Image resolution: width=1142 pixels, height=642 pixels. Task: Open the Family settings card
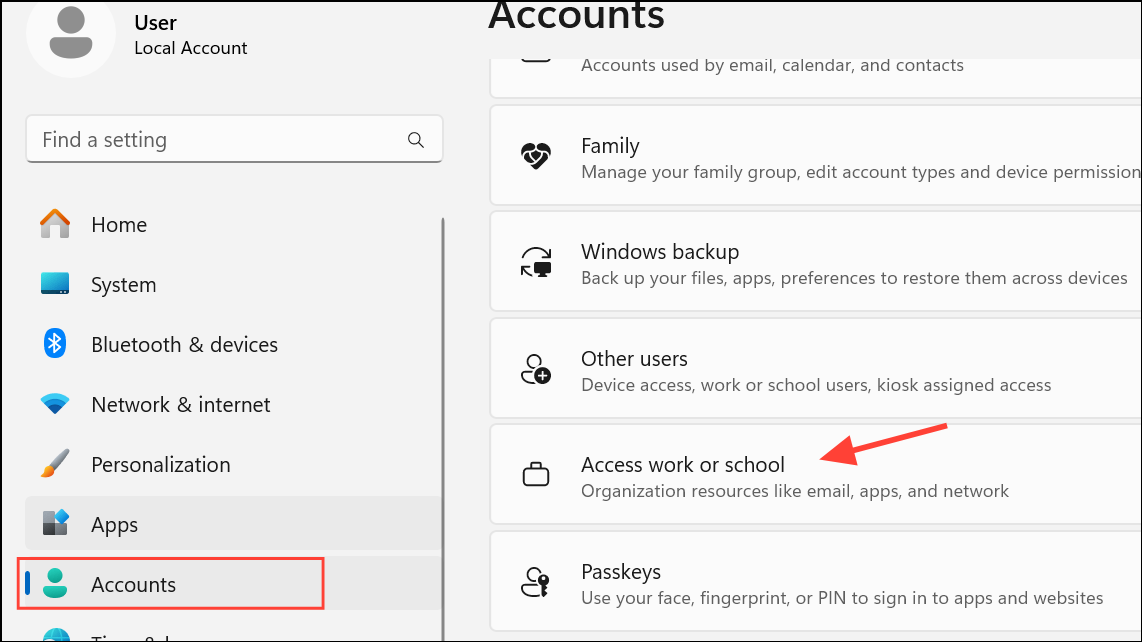816,156
